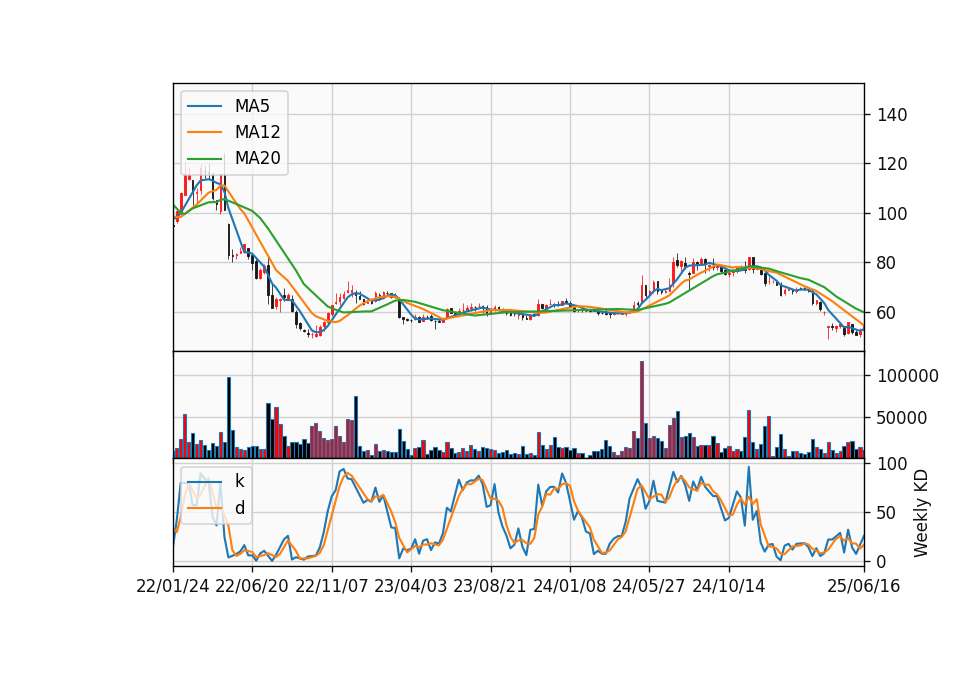Viewport: 960px width, 690px height.
Task: Click the d legend label in KD panel
Action: tap(239, 508)
